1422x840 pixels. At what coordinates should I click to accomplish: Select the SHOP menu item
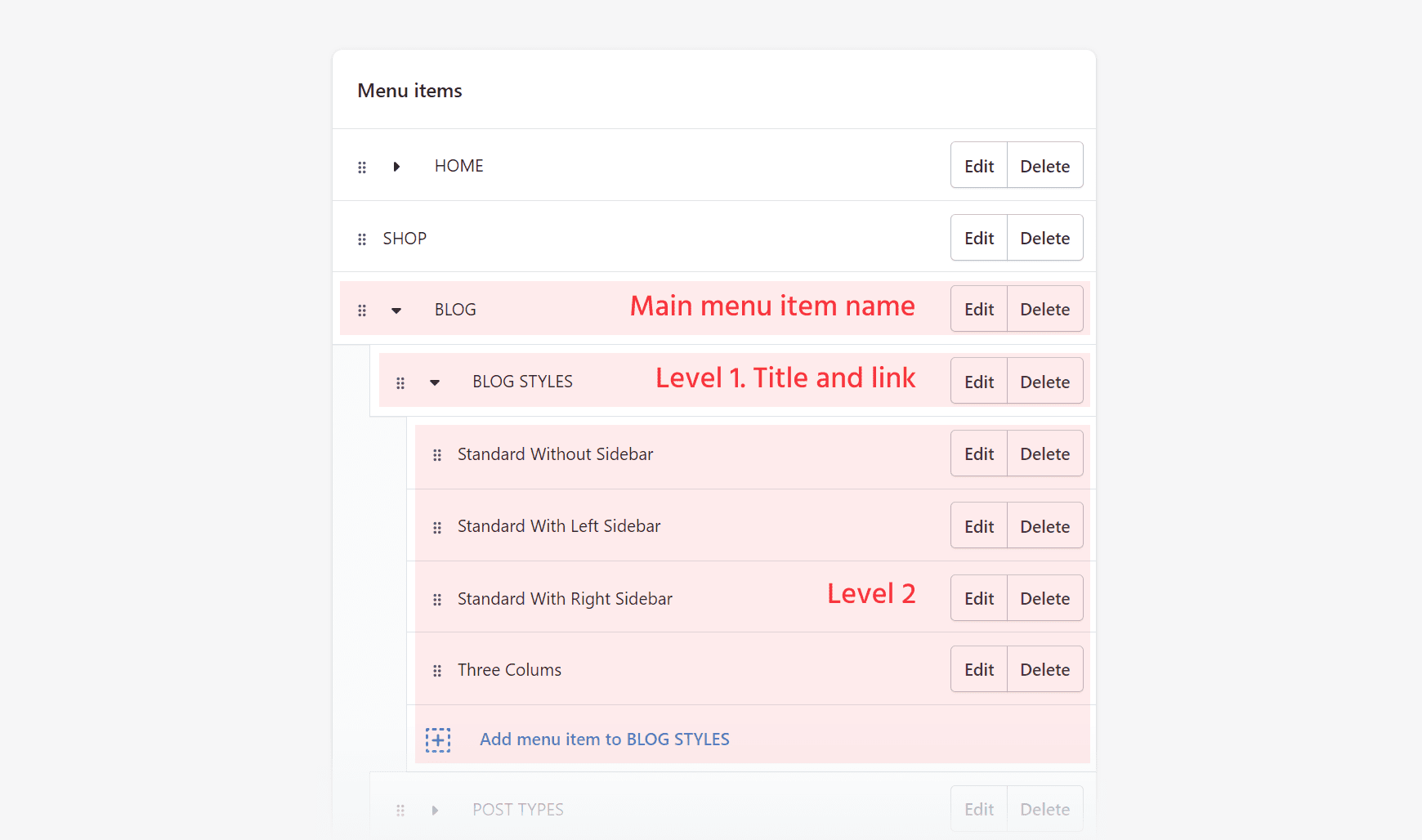pyautogui.click(x=405, y=238)
